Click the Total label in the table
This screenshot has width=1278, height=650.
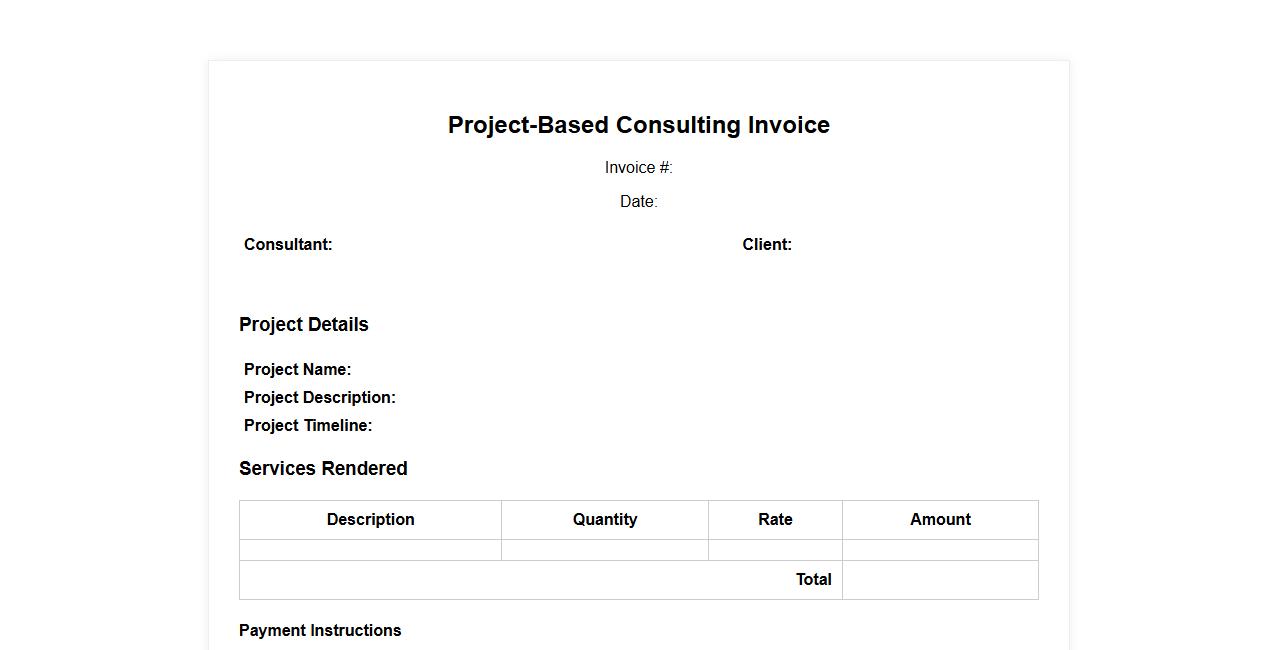point(813,580)
